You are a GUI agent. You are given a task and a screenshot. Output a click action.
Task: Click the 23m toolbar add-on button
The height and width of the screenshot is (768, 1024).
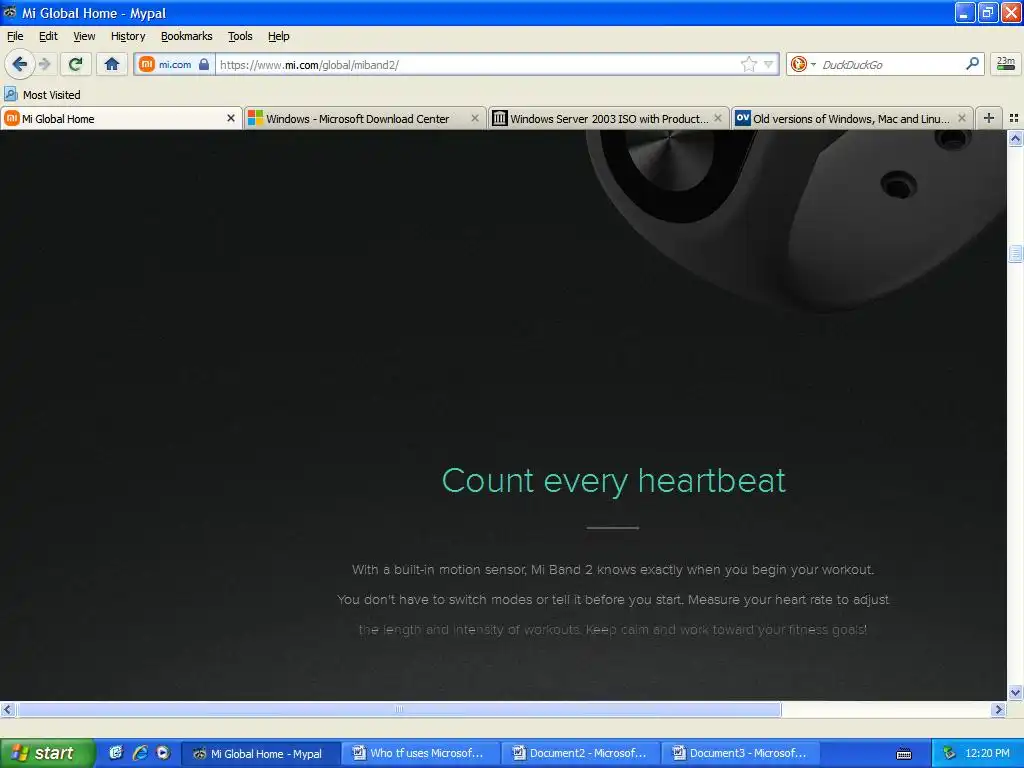coord(1006,63)
